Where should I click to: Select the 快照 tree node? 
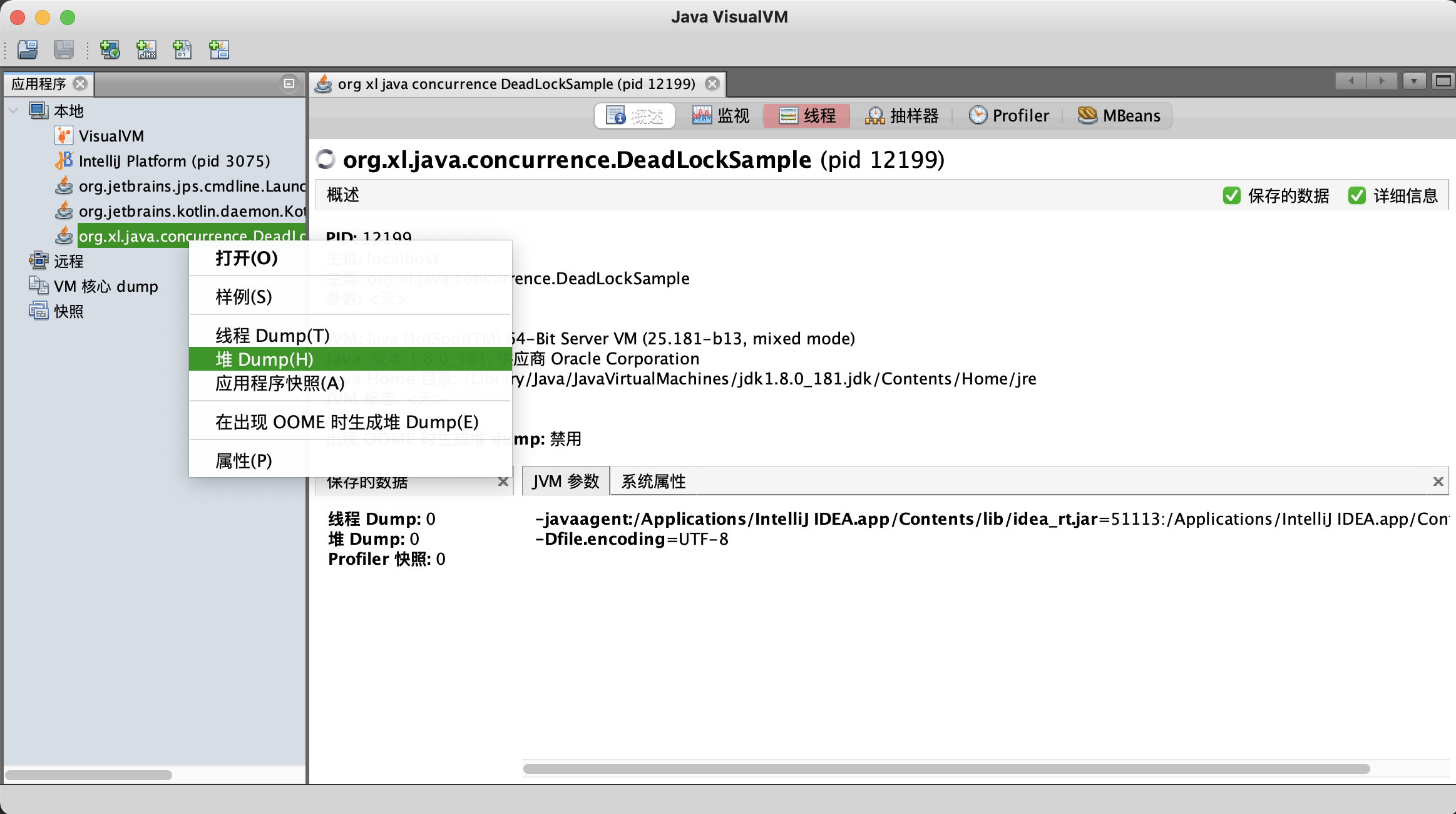[69, 311]
